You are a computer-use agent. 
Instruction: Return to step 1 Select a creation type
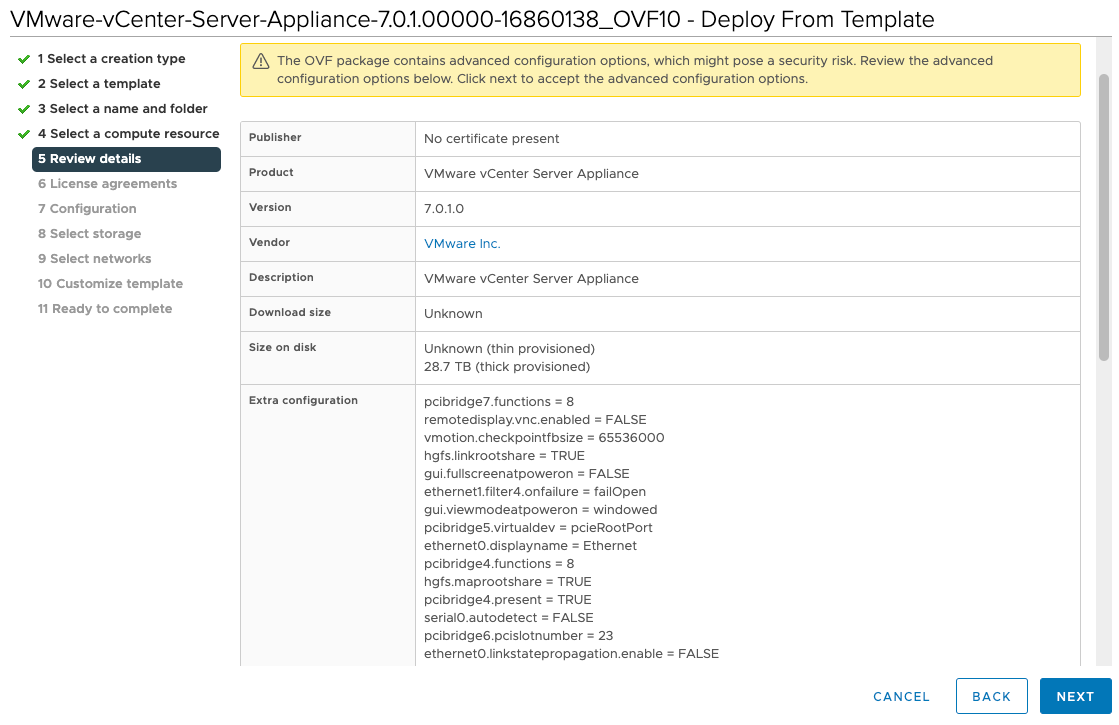point(111,59)
